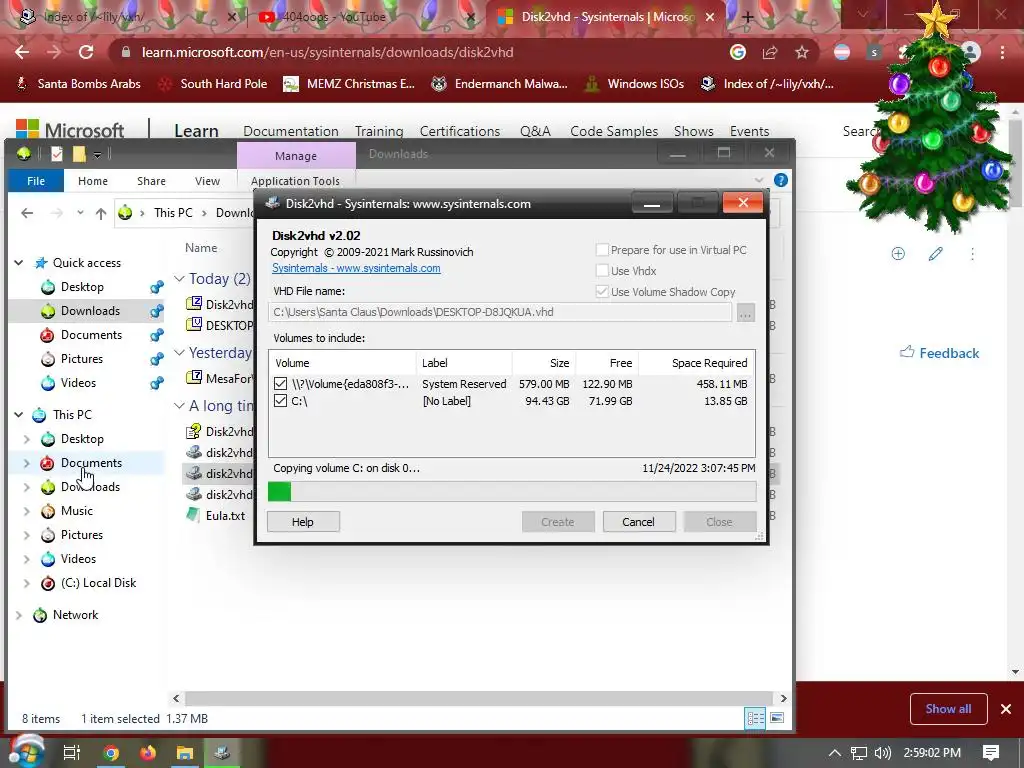Viewport: 1024px width, 768px height.
Task: Click Help button in Disk2vhd
Action: [303, 522]
